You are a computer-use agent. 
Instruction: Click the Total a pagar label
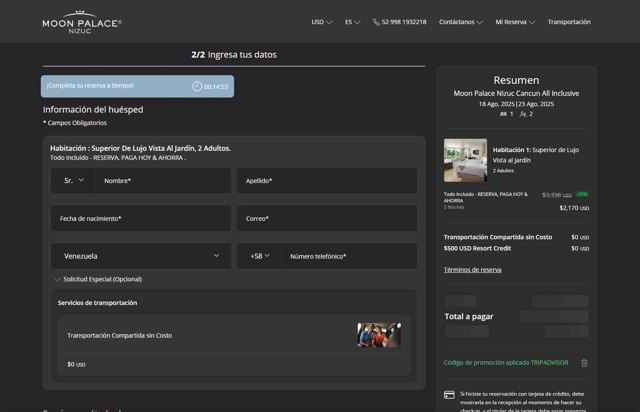click(x=469, y=316)
